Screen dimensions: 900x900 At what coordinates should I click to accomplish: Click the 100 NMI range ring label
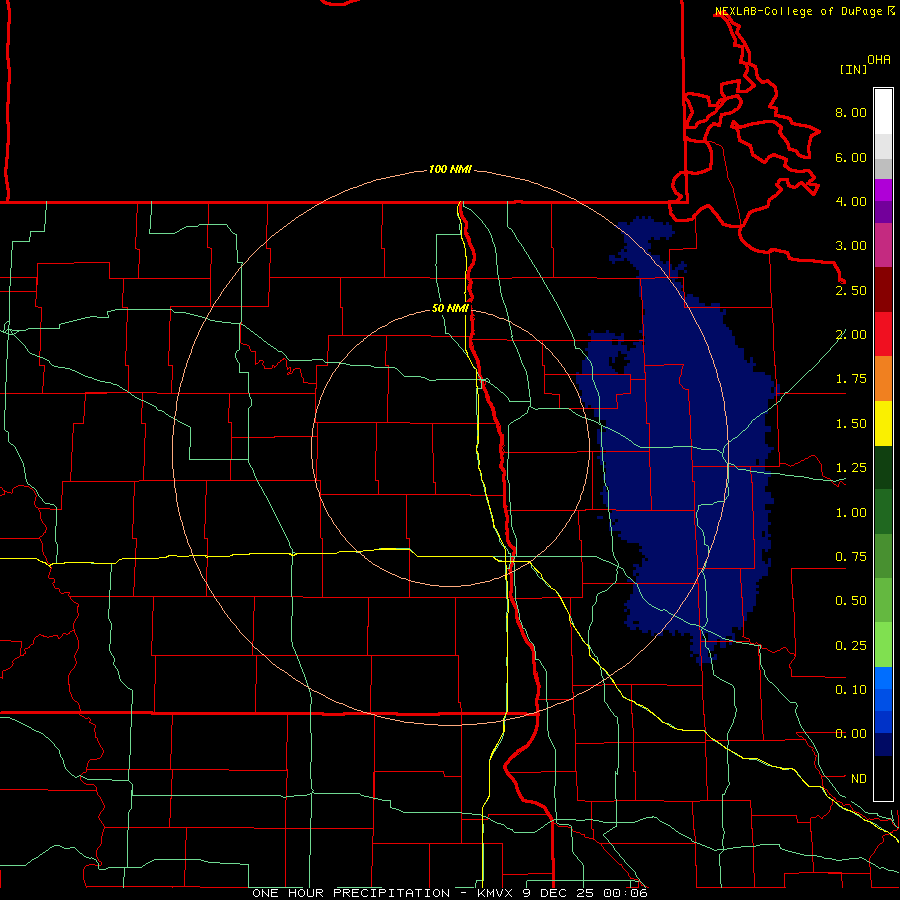[450, 169]
